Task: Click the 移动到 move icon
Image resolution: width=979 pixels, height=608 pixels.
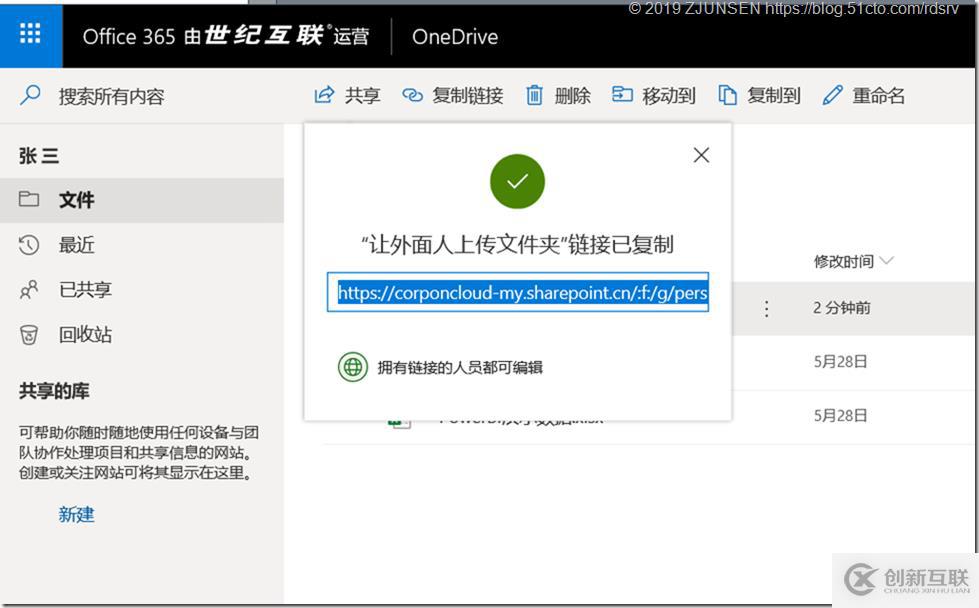Action: [622, 95]
